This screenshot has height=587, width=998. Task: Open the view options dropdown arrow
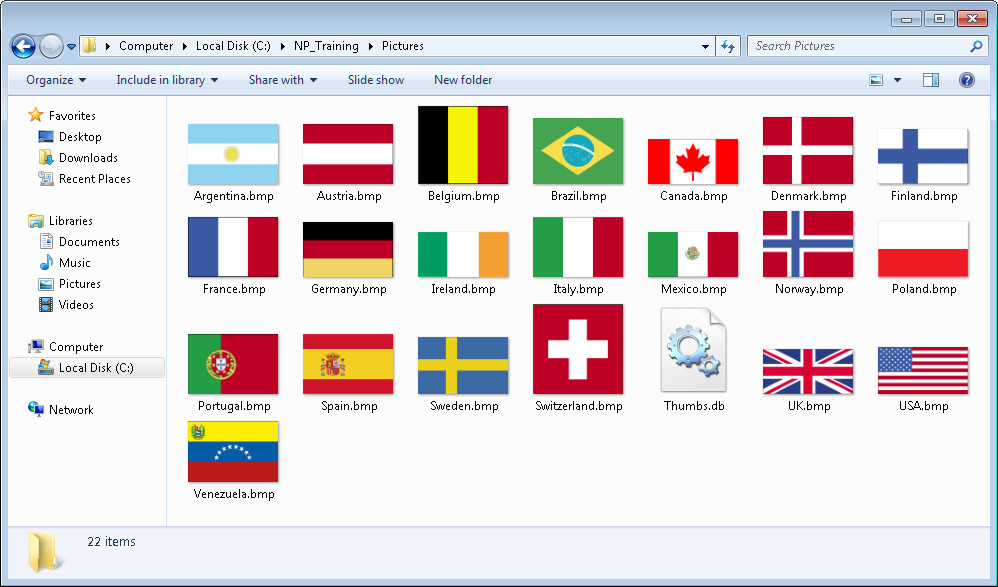click(x=897, y=80)
